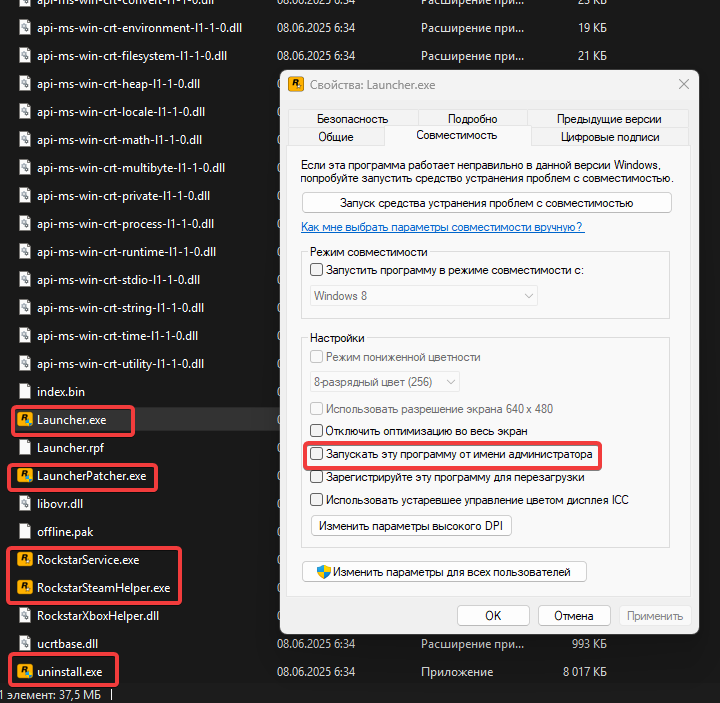Screen dimensions: 720x703
Task: Select the file named RockstarXboxHelper.dll
Action: pyautogui.click(x=98, y=616)
